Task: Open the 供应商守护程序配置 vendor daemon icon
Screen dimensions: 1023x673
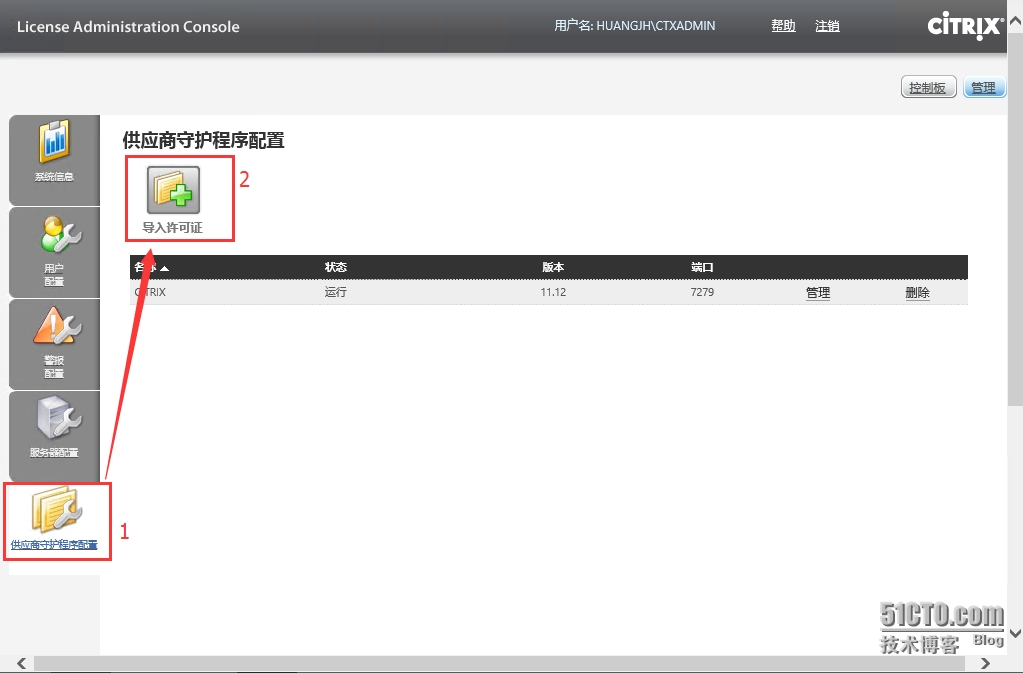Action: (57, 518)
